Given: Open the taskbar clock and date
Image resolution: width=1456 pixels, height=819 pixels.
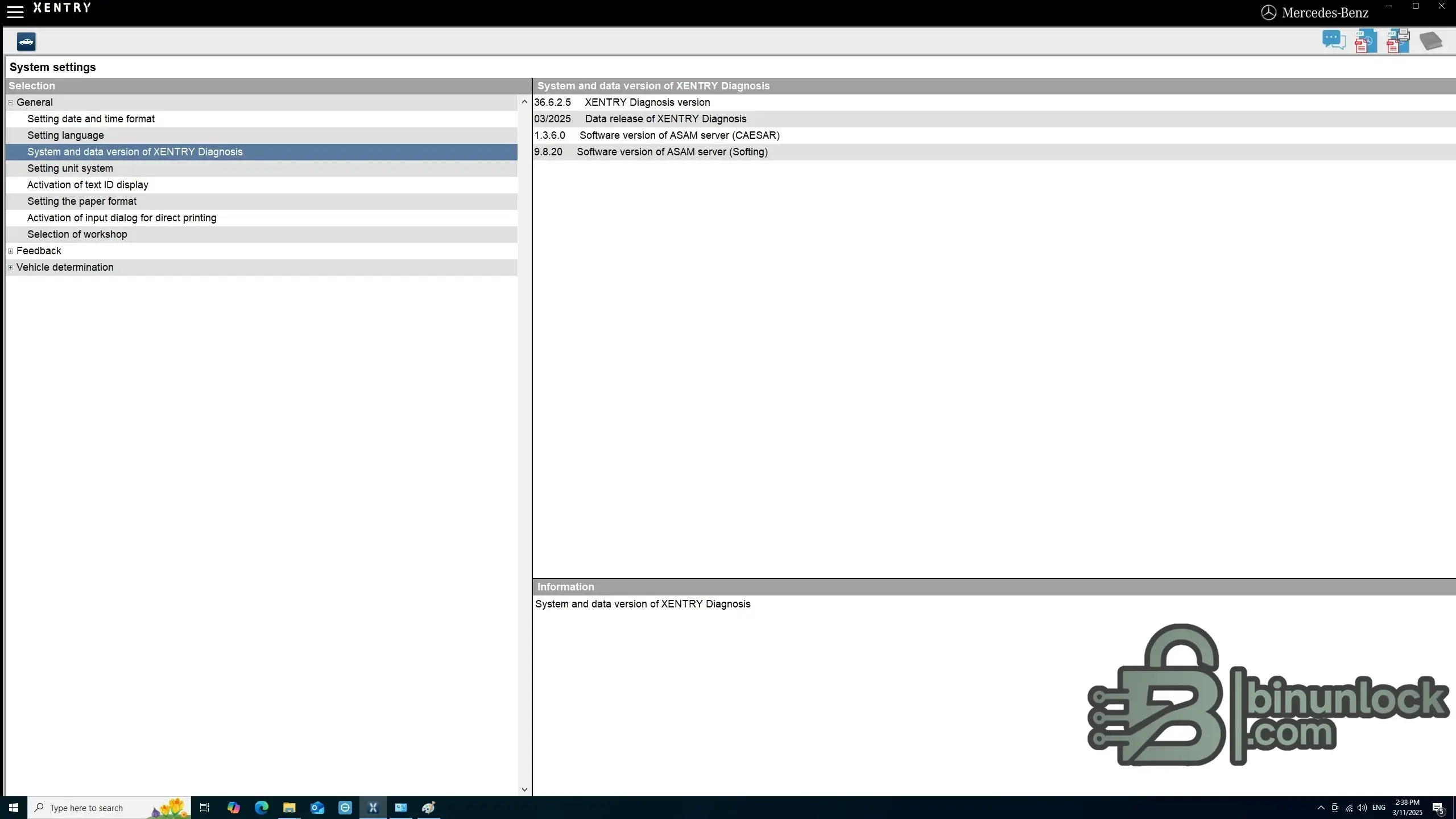Looking at the screenshot, I should pos(1408,808).
